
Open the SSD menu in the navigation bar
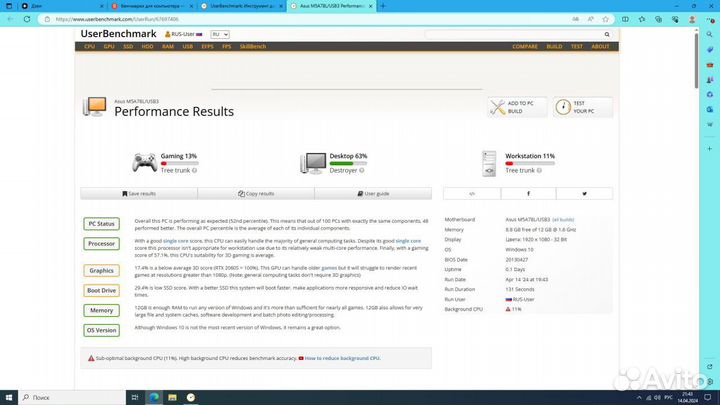point(128,46)
